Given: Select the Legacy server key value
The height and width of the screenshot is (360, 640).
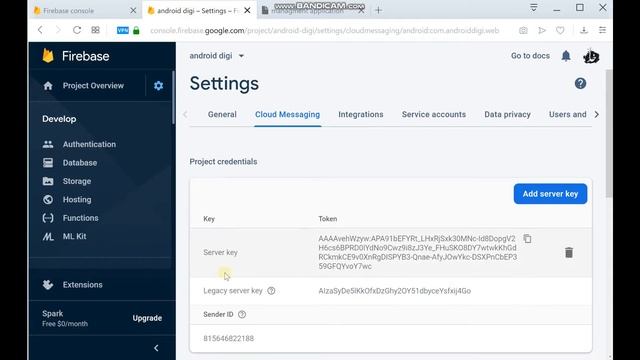Looking at the screenshot, I should [x=395, y=291].
